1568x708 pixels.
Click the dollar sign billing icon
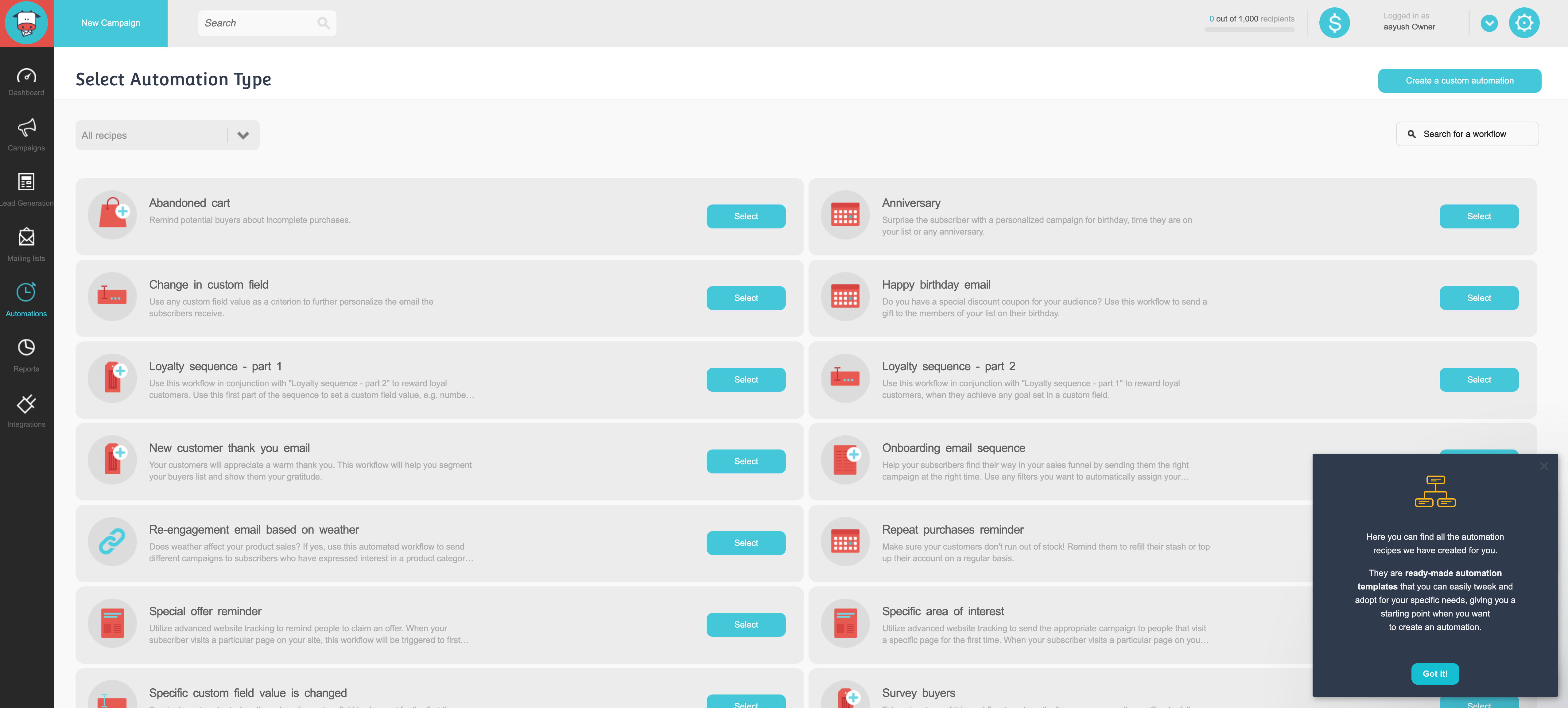[x=1334, y=23]
